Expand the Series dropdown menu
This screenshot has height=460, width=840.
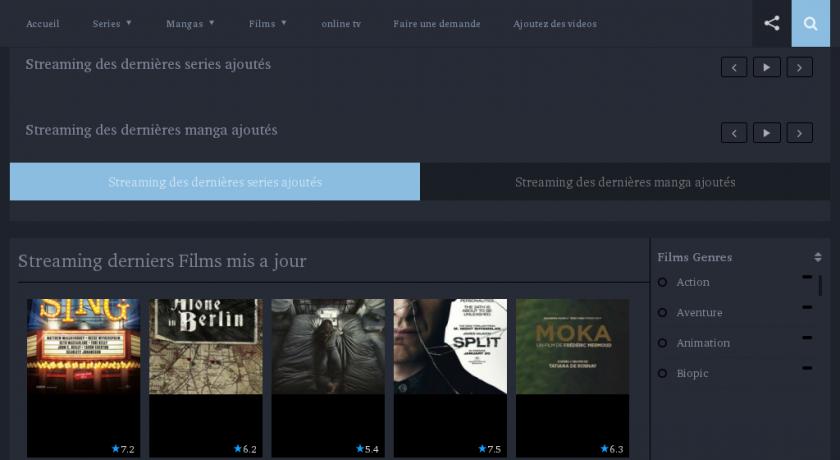pyautogui.click(x=111, y=24)
